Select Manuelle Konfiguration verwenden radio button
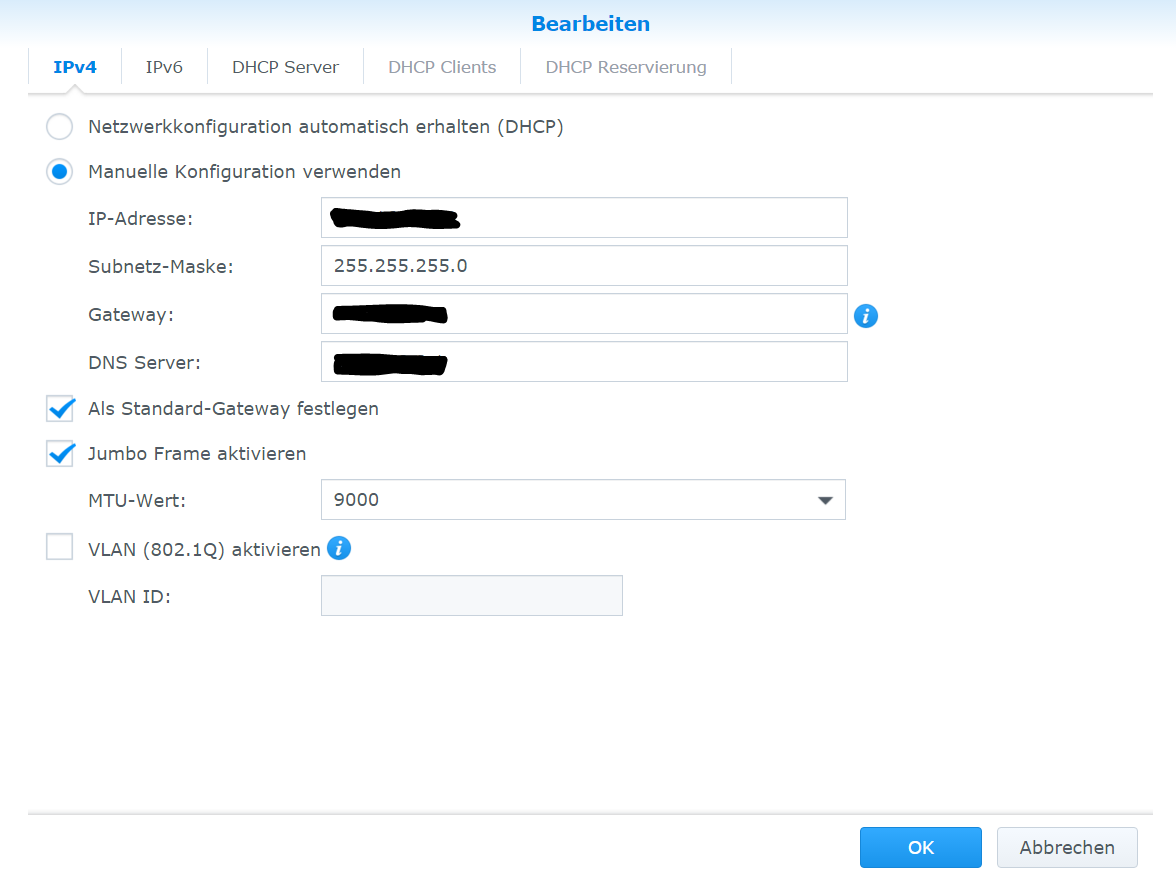This screenshot has height=880, width=1176. (60, 172)
